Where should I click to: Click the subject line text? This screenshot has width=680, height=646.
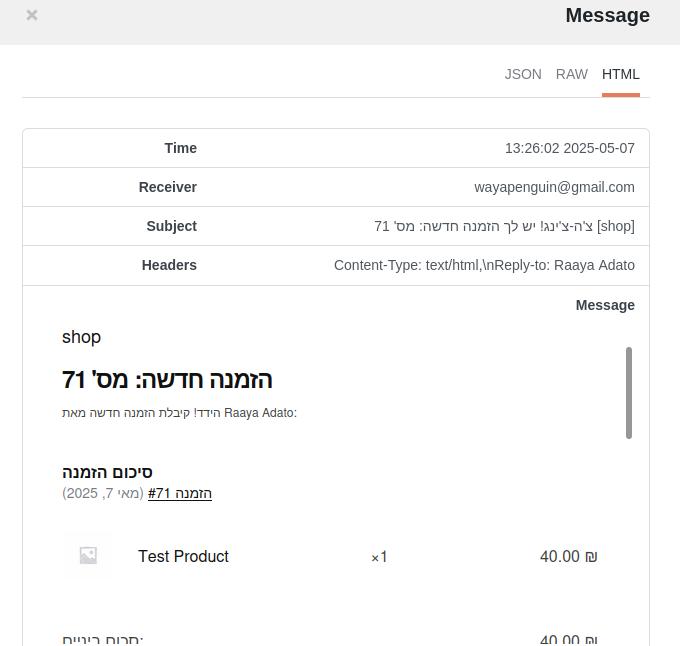[x=504, y=226]
